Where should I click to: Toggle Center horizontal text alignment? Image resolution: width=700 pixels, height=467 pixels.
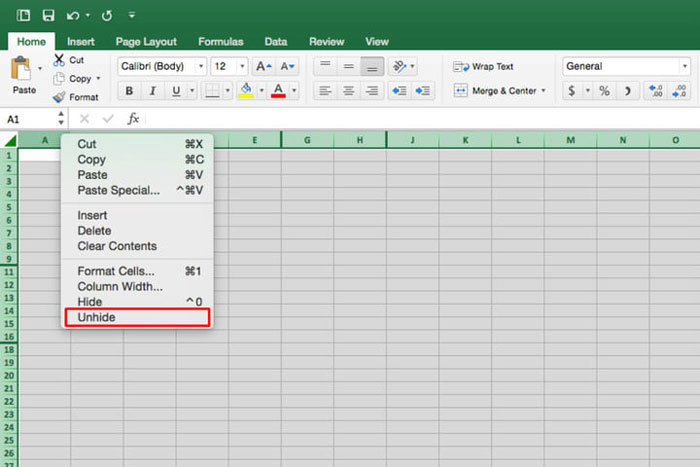[349, 91]
